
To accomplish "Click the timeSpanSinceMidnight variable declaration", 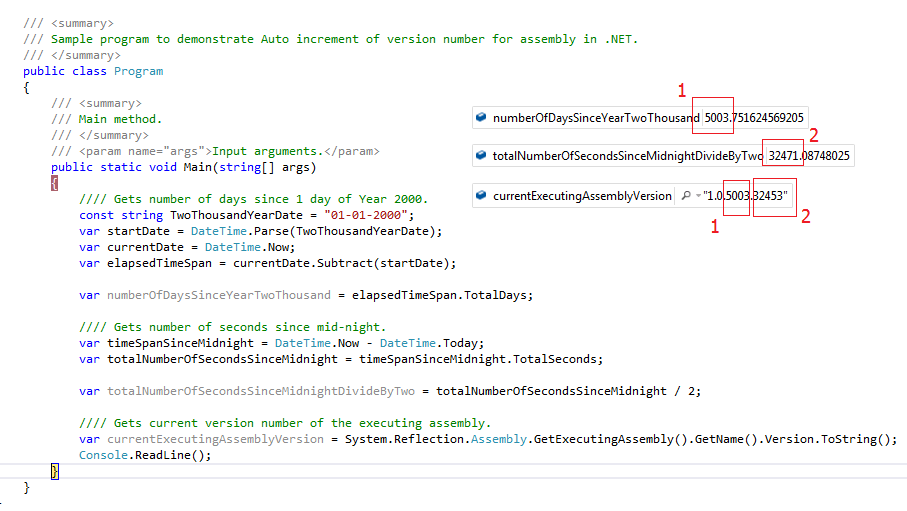I will click(x=180, y=343).
